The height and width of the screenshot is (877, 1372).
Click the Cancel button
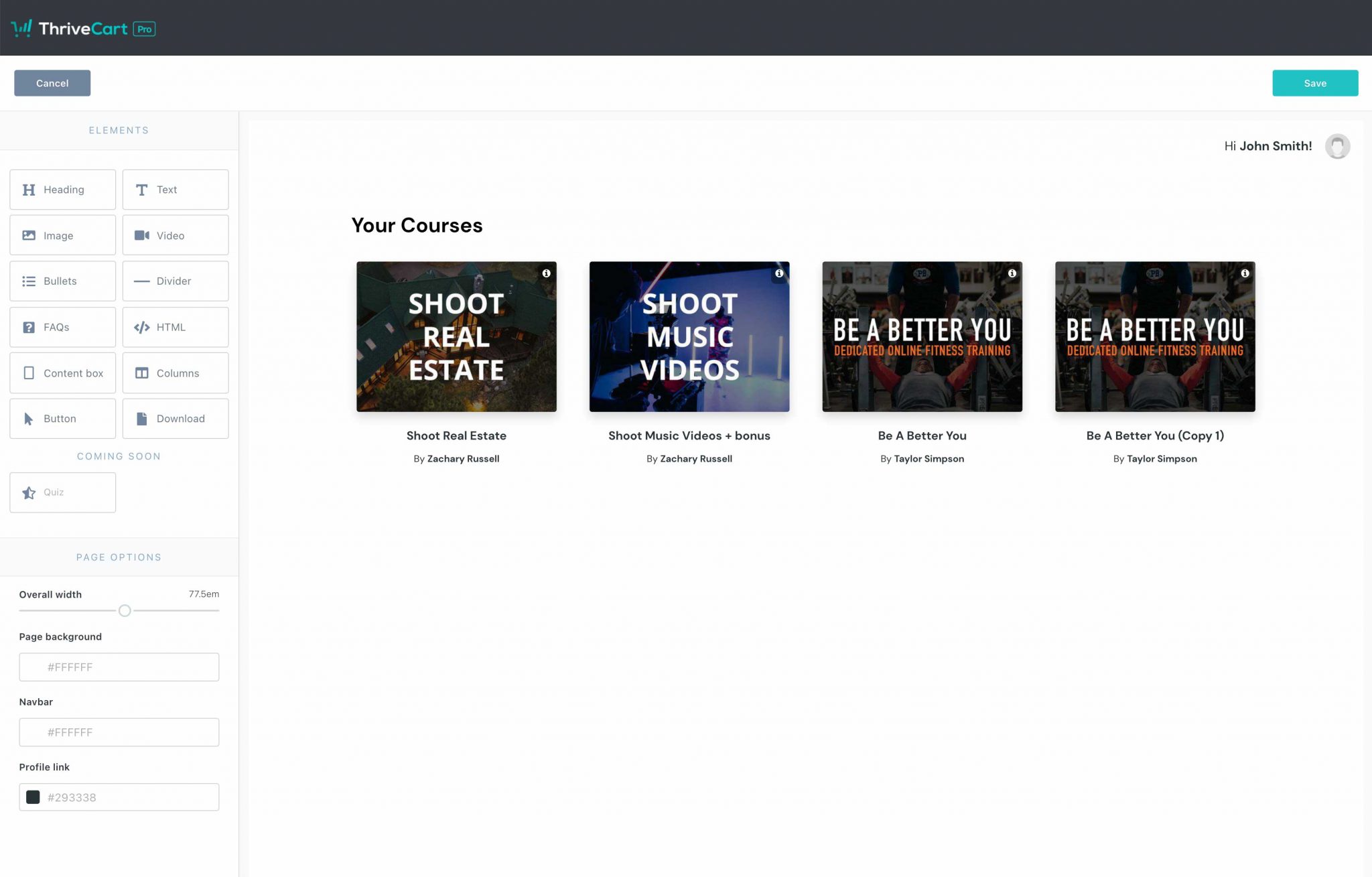coord(52,82)
